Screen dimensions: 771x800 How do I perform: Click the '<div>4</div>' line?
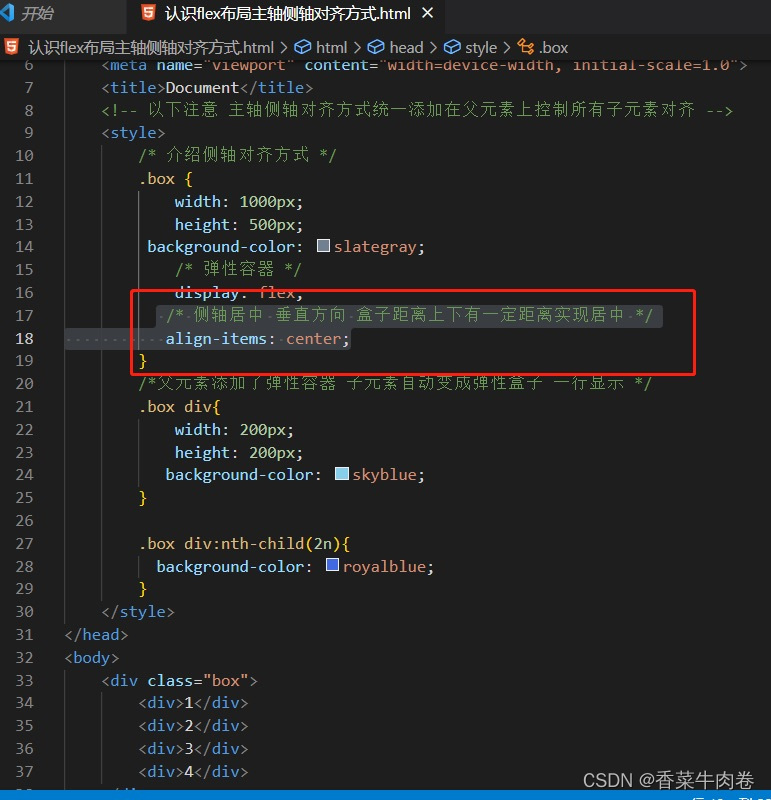pyautogui.click(x=193, y=772)
